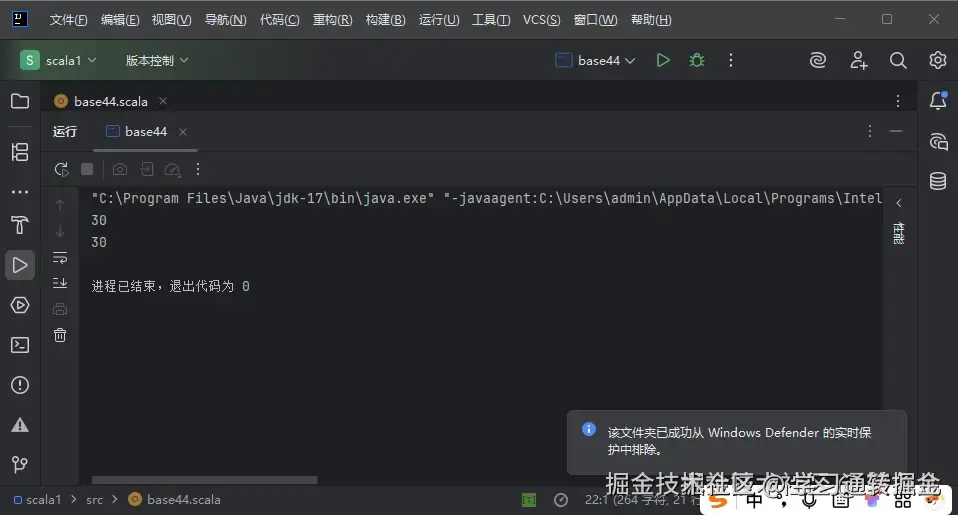Image resolution: width=958 pixels, height=515 pixels.
Task: Open the Build hammer tool window
Action: point(20,225)
